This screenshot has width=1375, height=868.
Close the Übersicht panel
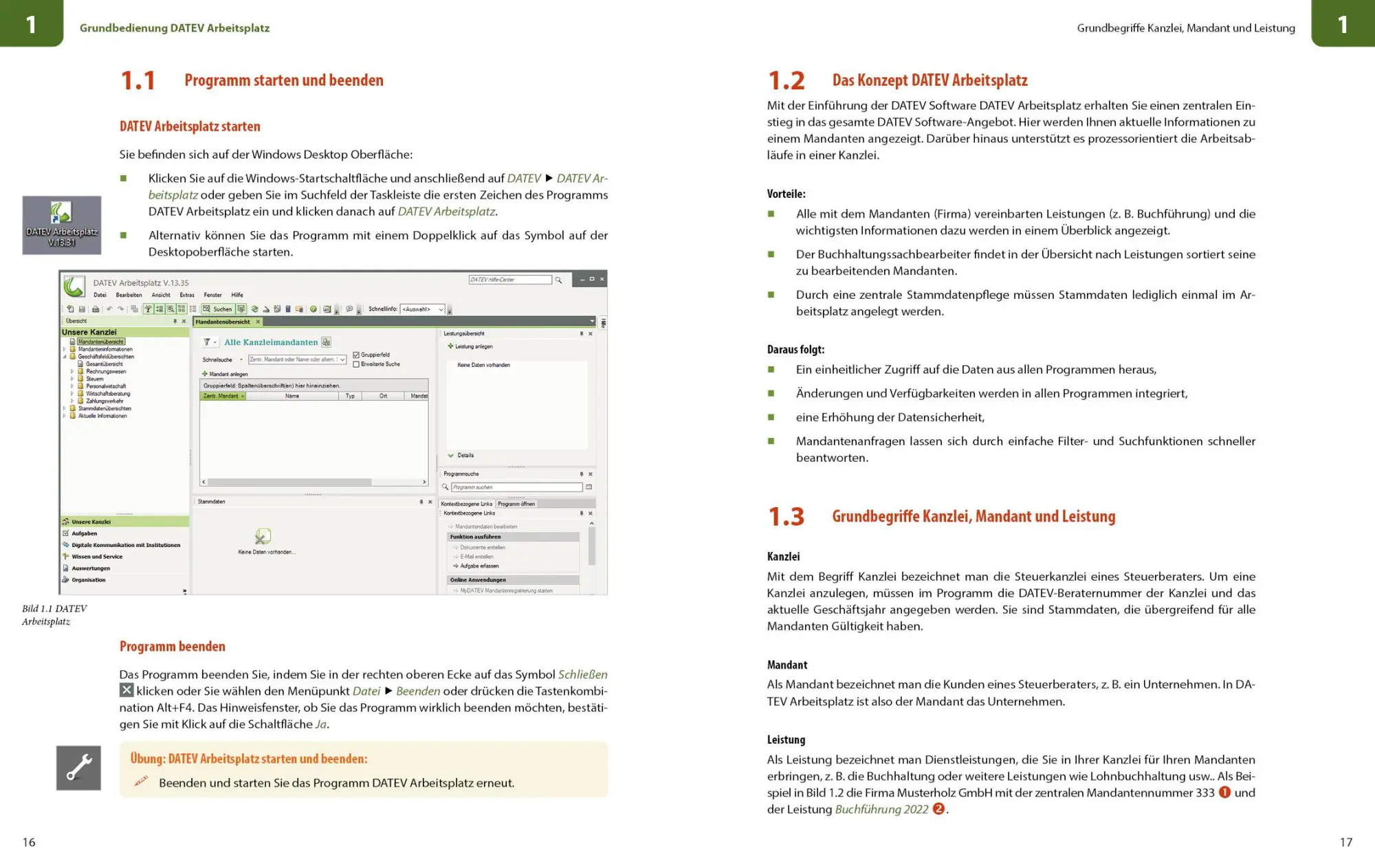(x=184, y=321)
